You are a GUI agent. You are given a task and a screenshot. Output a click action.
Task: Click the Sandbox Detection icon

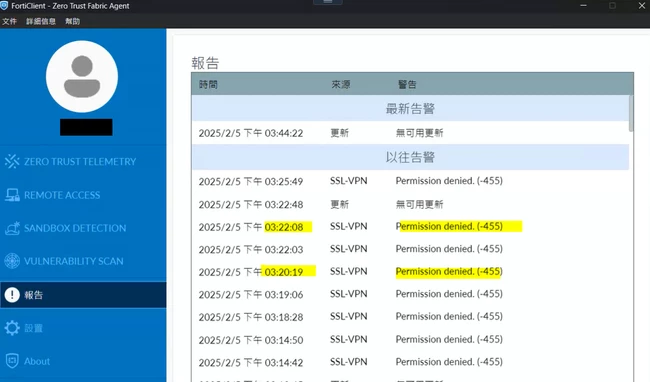(12, 228)
